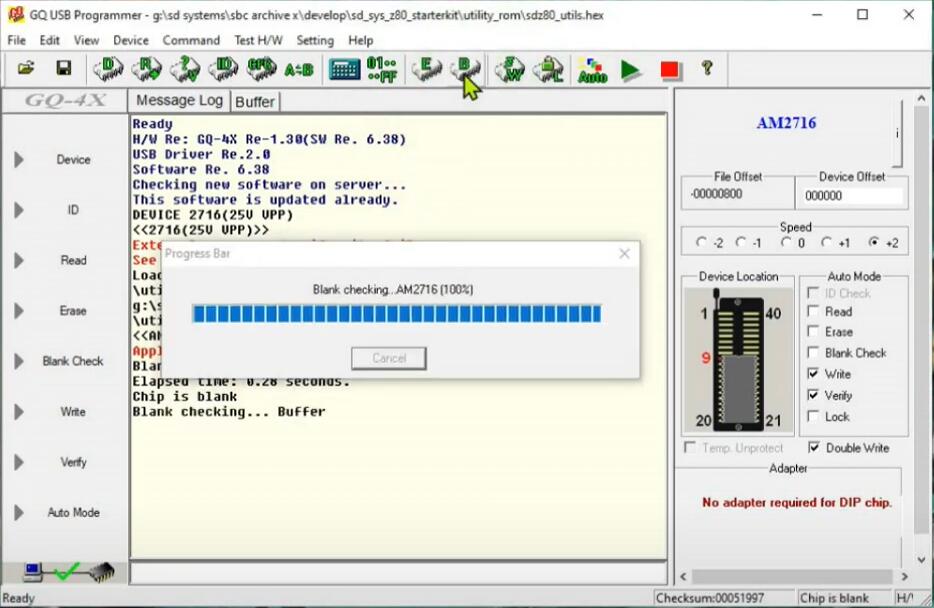
Task: Click the Select Device chip icon (D)
Action: pos(108,69)
